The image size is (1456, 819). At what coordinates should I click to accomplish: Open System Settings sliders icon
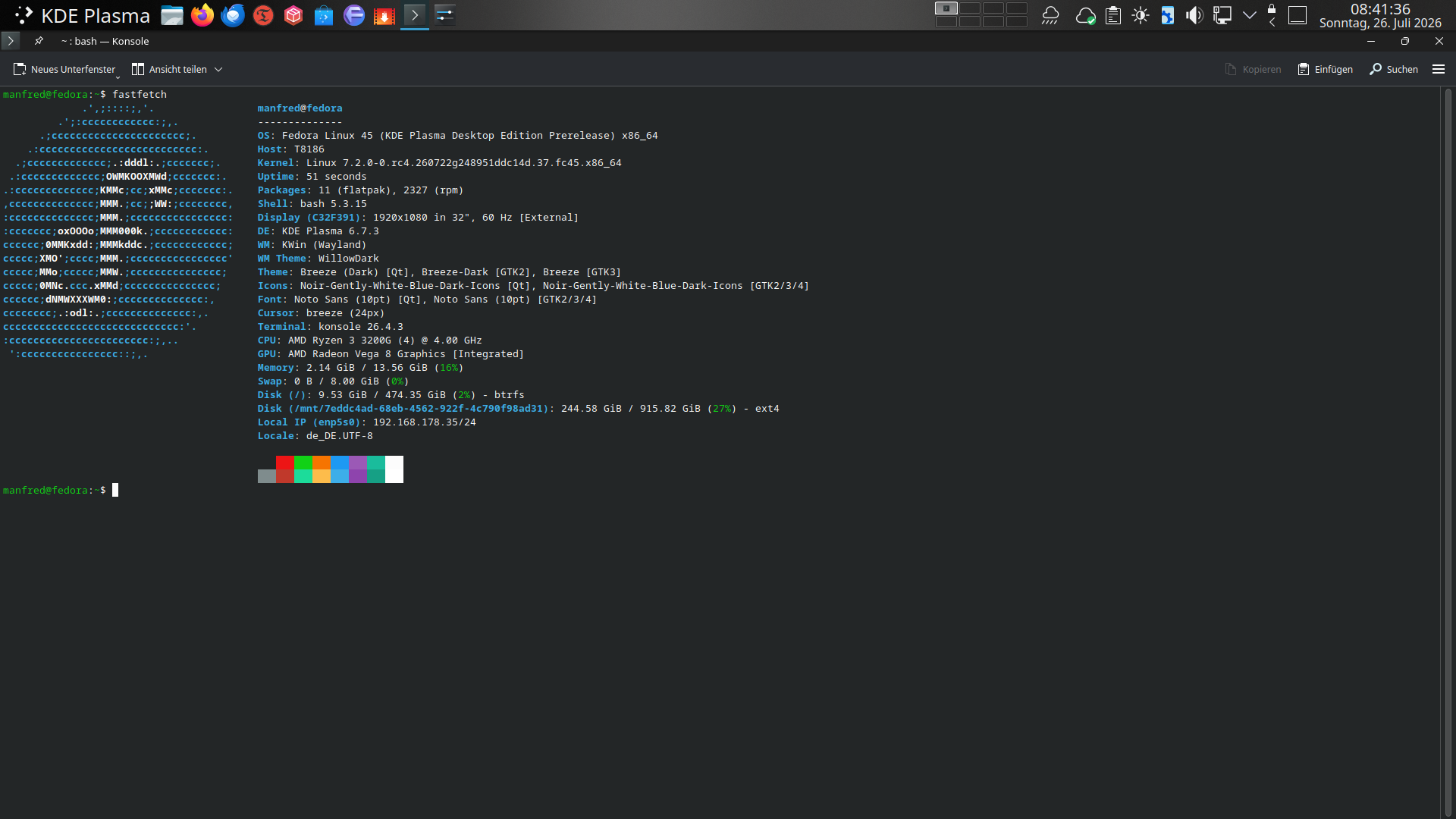[445, 15]
